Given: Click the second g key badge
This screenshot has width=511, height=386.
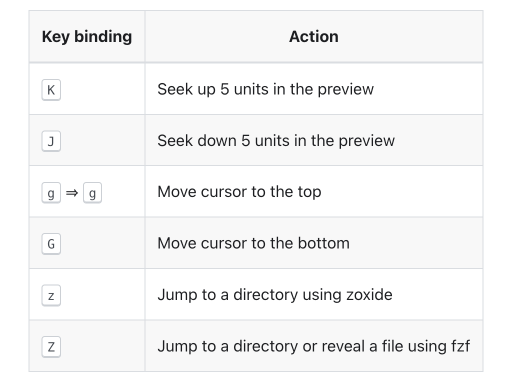Looking at the screenshot, I should [x=92, y=192].
